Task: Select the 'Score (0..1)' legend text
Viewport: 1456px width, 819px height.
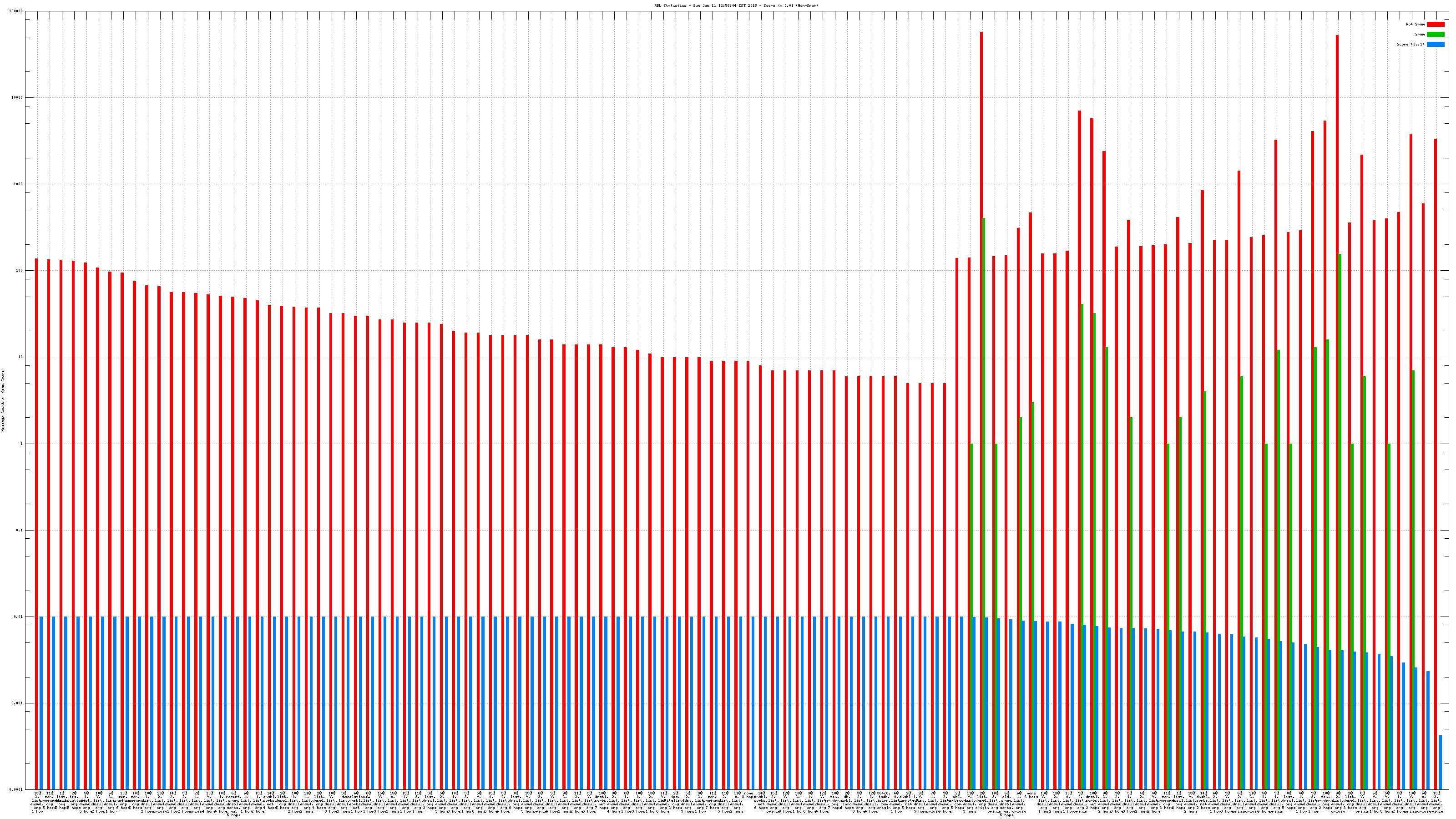Action: 1410,44
